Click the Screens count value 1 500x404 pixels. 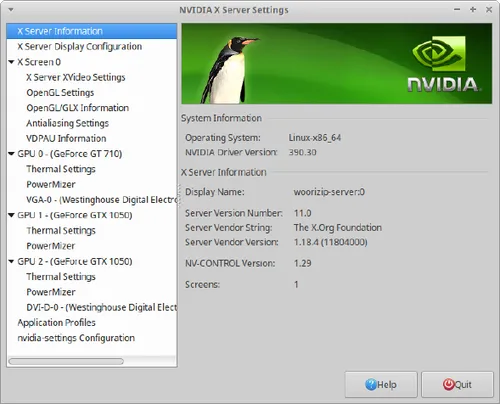[x=296, y=285]
